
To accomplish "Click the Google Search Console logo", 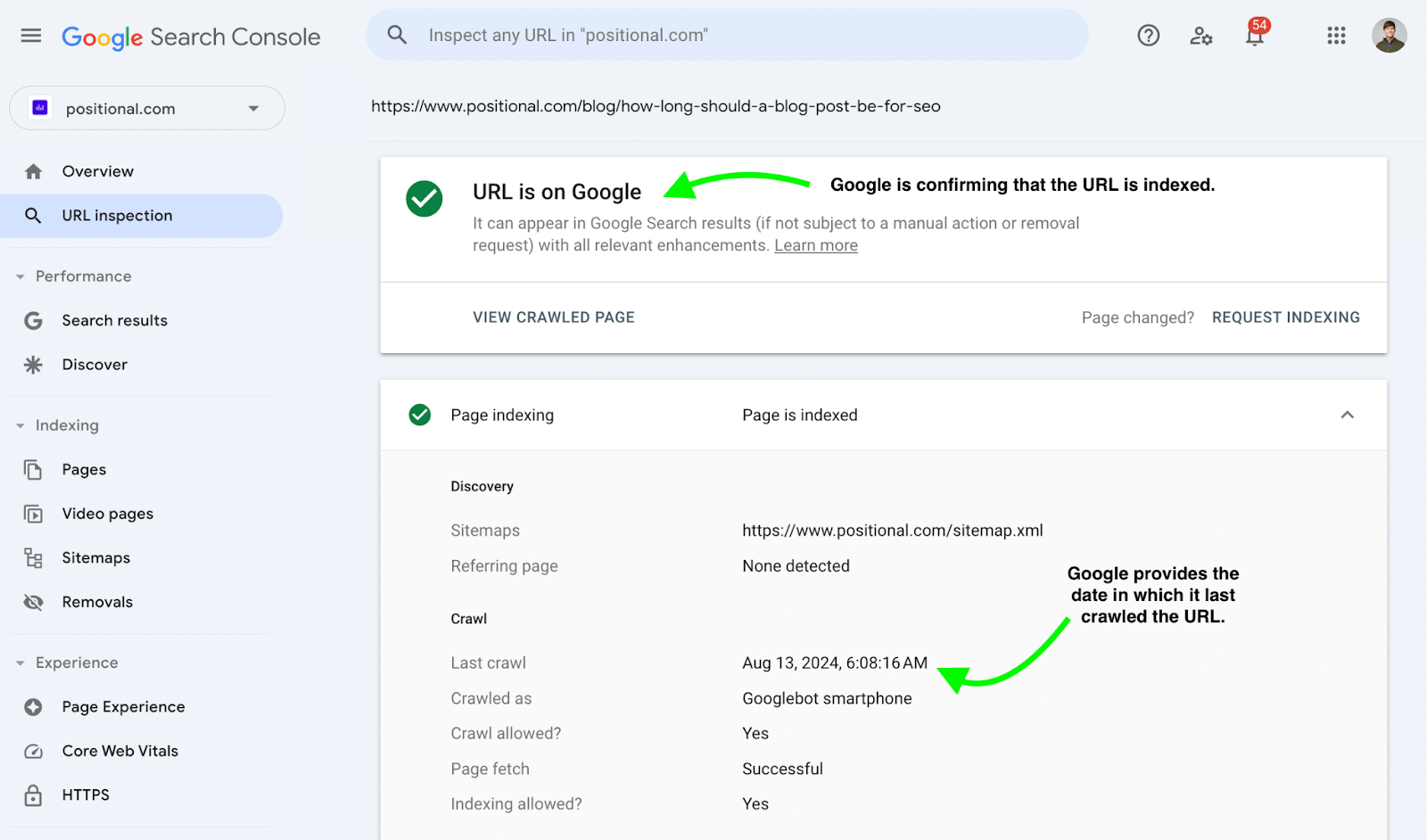I will click(191, 37).
